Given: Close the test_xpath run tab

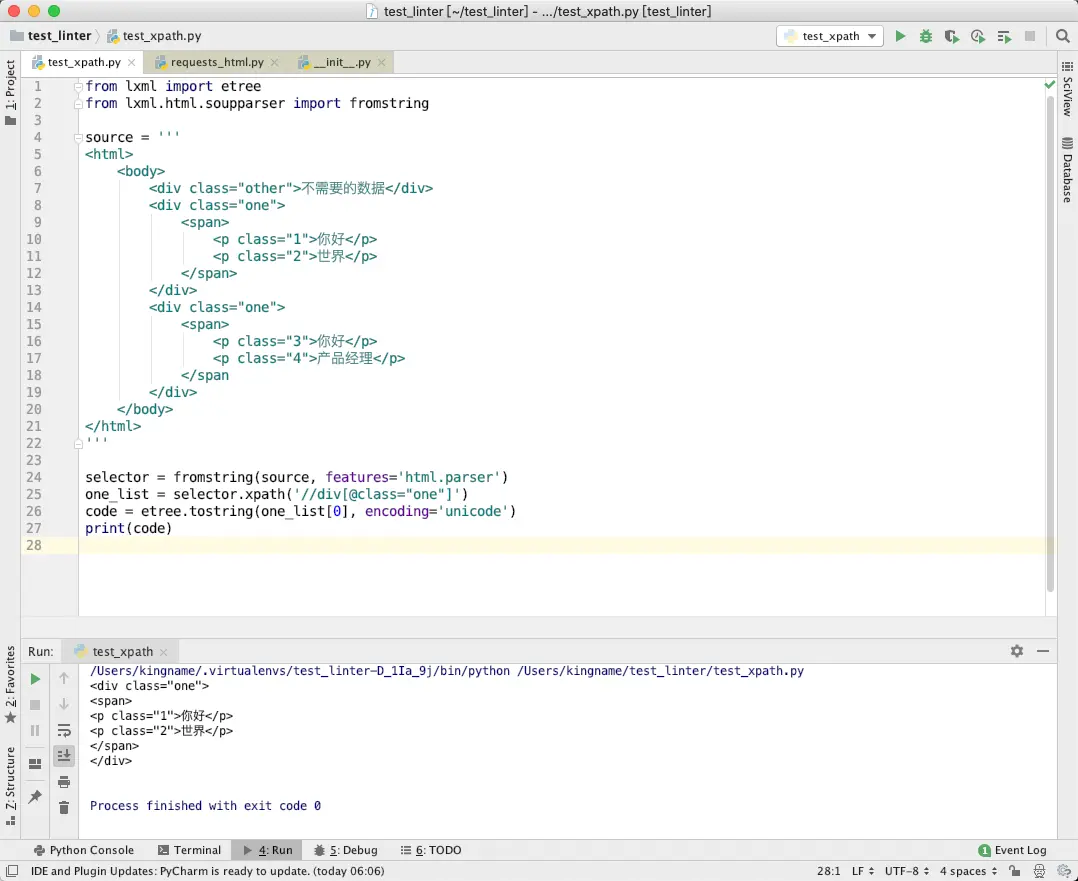Looking at the screenshot, I should pyautogui.click(x=164, y=652).
